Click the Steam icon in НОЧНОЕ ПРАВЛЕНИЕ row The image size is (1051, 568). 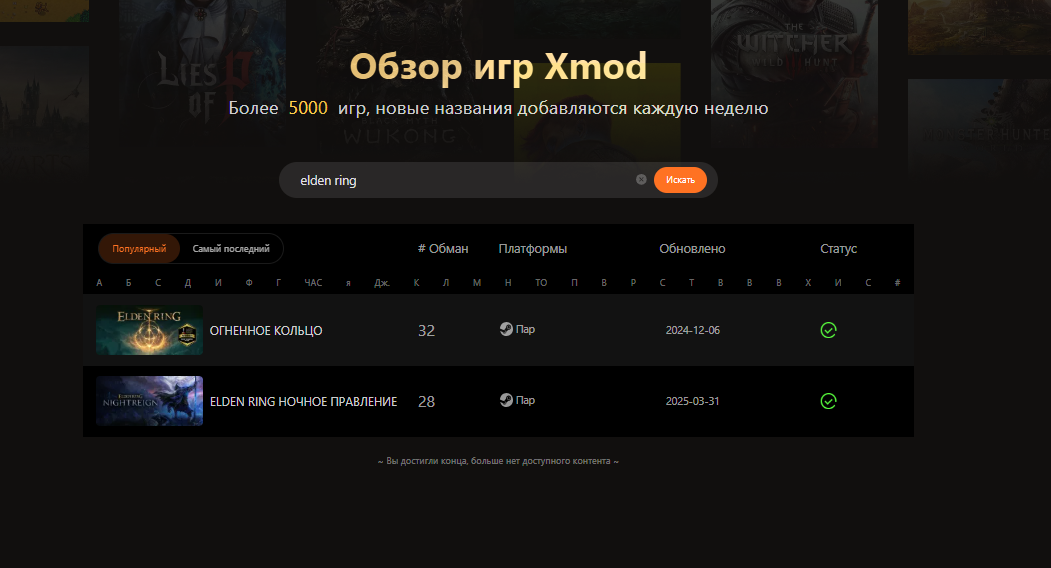tap(506, 400)
